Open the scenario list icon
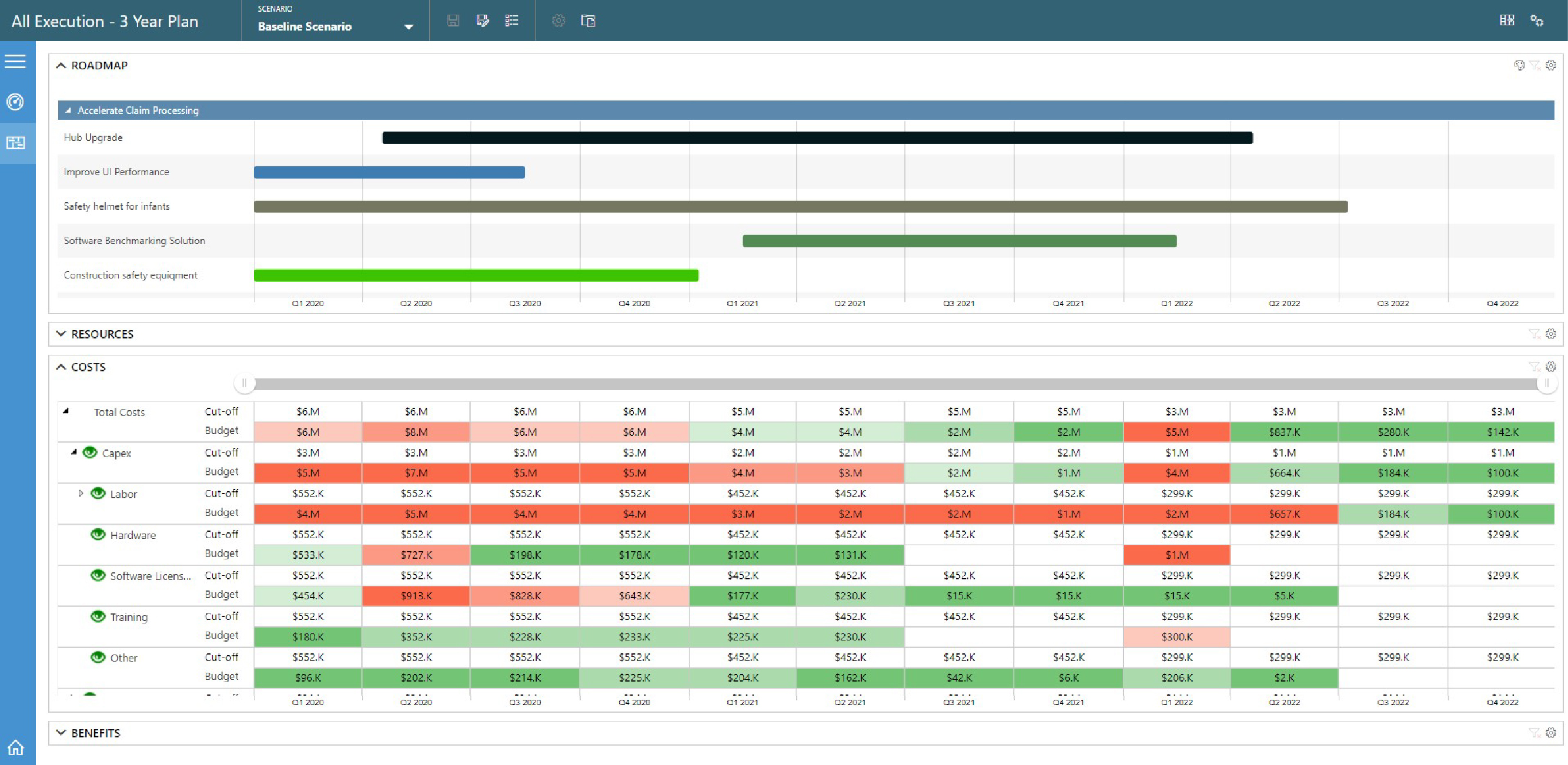This screenshot has height=765, width=1568. (512, 21)
